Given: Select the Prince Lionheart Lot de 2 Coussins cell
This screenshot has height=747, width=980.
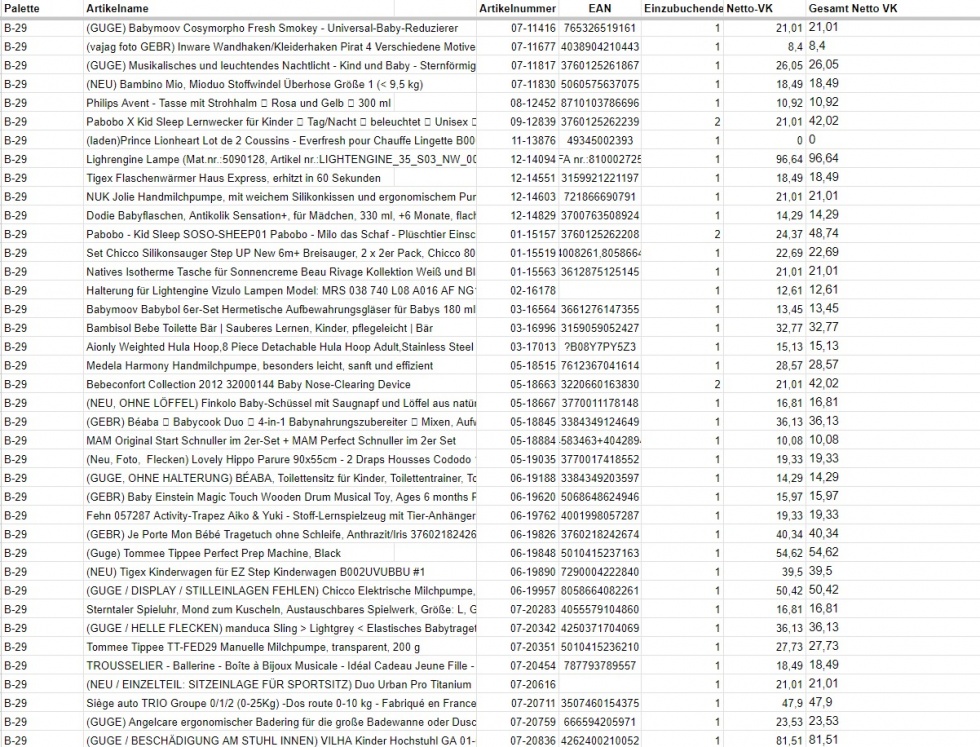Looking at the screenshot, I should (281, 141).
